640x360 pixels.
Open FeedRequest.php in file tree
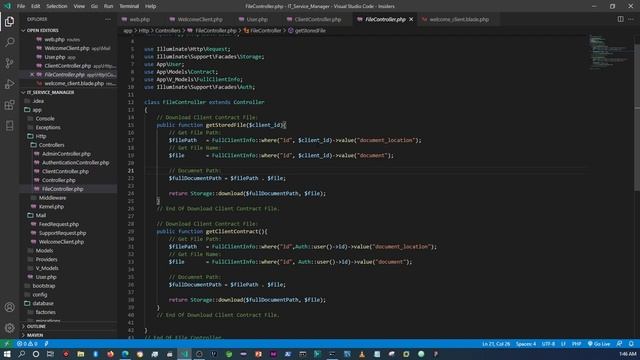click(59, 224)
